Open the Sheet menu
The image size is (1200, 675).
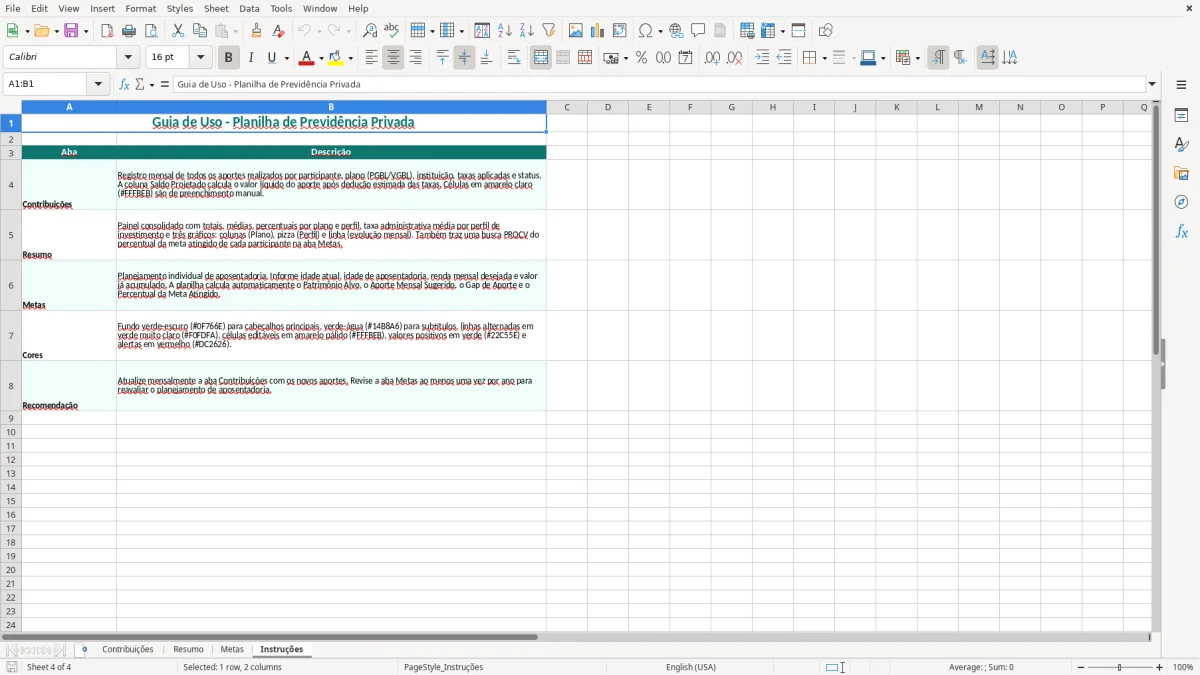point(216,8)
